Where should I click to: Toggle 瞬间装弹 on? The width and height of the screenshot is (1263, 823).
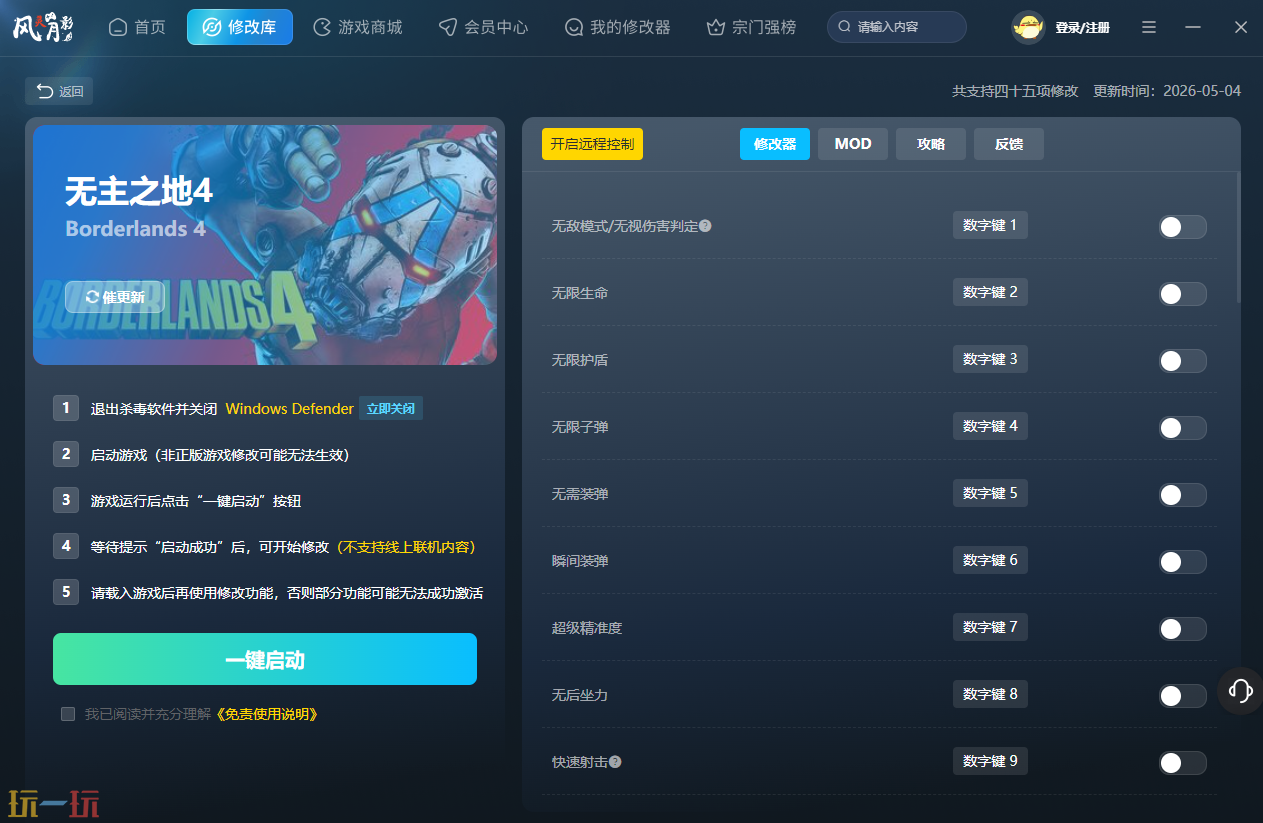[x=1182, y=562]
